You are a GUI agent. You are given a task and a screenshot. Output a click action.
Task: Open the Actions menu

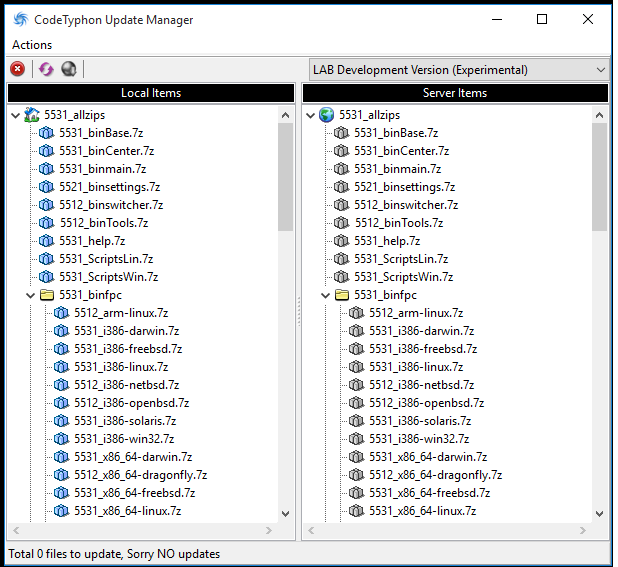click(32, 45)
